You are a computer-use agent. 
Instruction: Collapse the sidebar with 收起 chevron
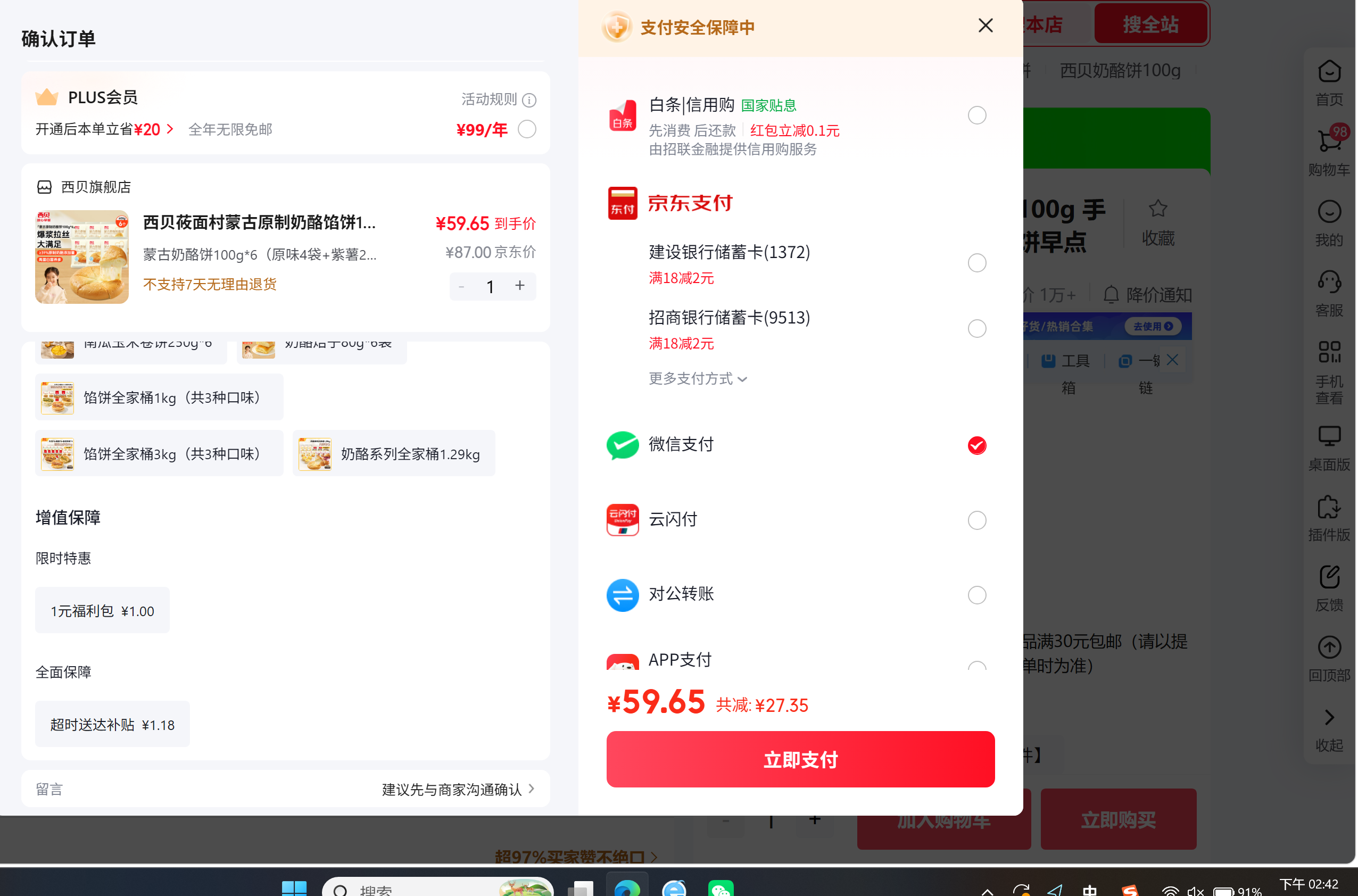click(x=1329, y=717)
